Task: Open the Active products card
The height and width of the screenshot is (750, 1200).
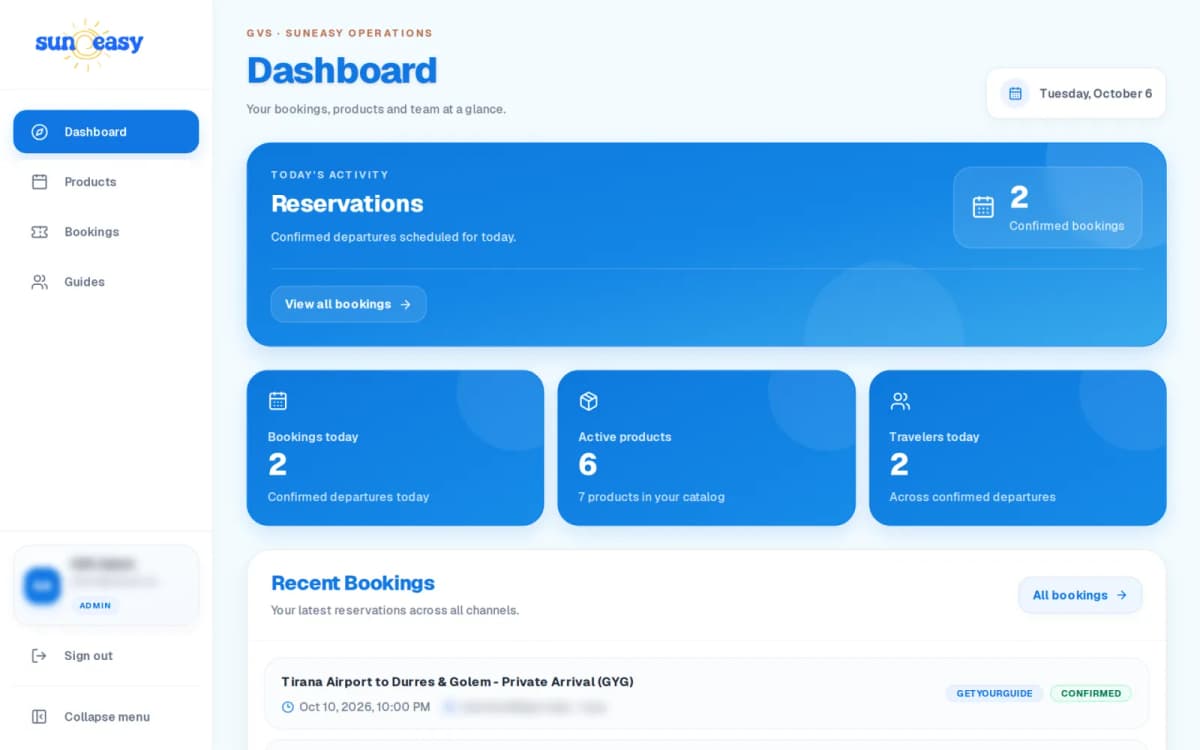Action: 706,448
